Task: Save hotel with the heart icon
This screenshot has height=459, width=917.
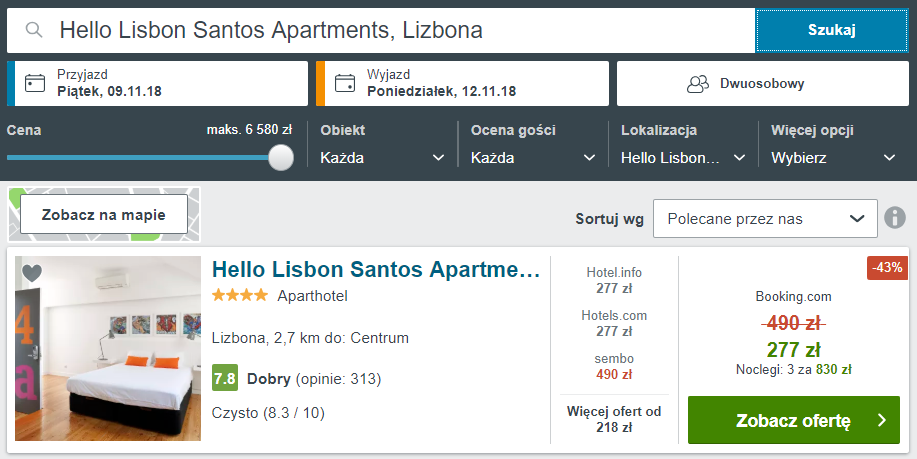Action: click(32, 272)
